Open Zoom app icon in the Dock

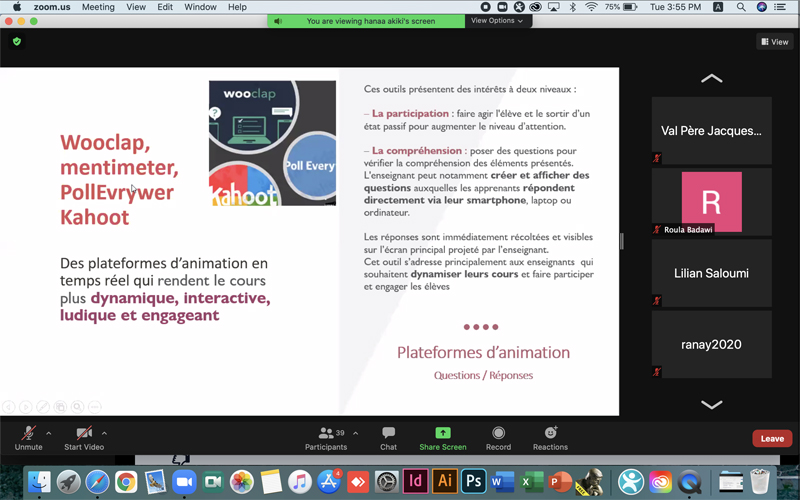[x=184, y=481]
